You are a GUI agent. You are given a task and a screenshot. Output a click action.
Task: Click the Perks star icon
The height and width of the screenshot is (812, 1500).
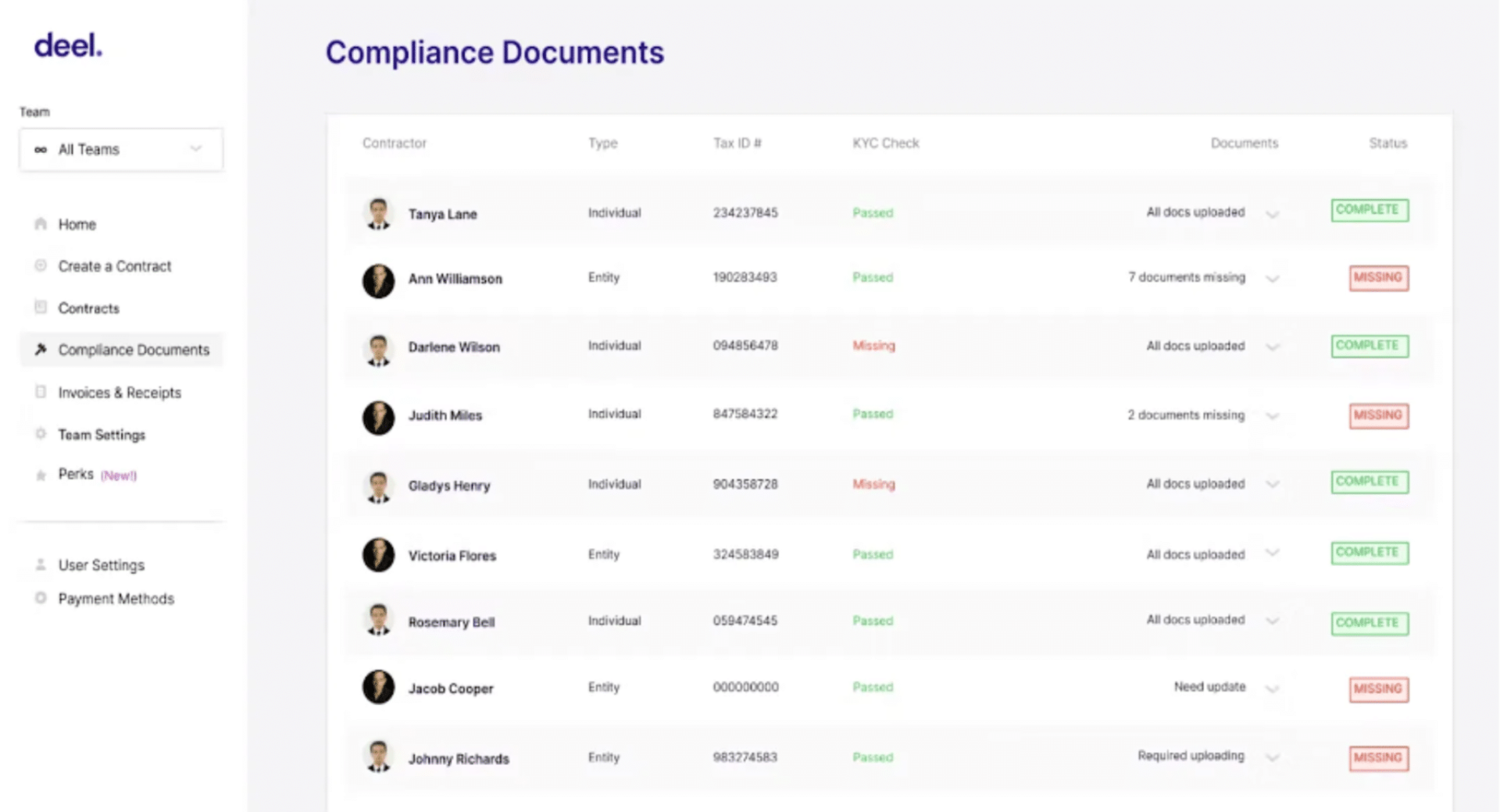pos(41,475)
